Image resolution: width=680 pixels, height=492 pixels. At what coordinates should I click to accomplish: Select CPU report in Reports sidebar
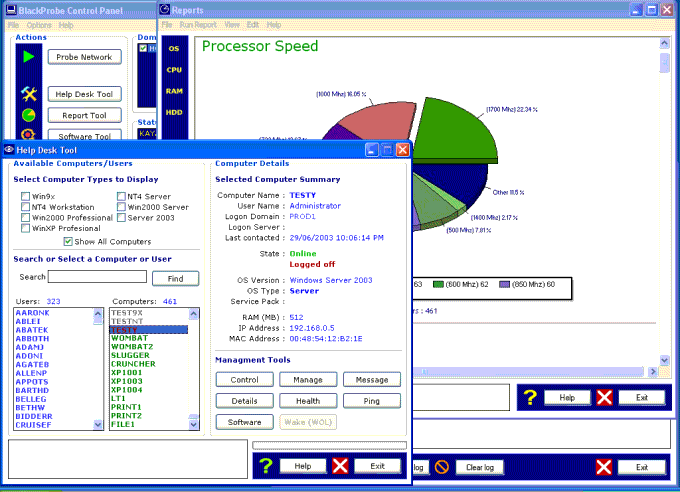coord(174,70)
